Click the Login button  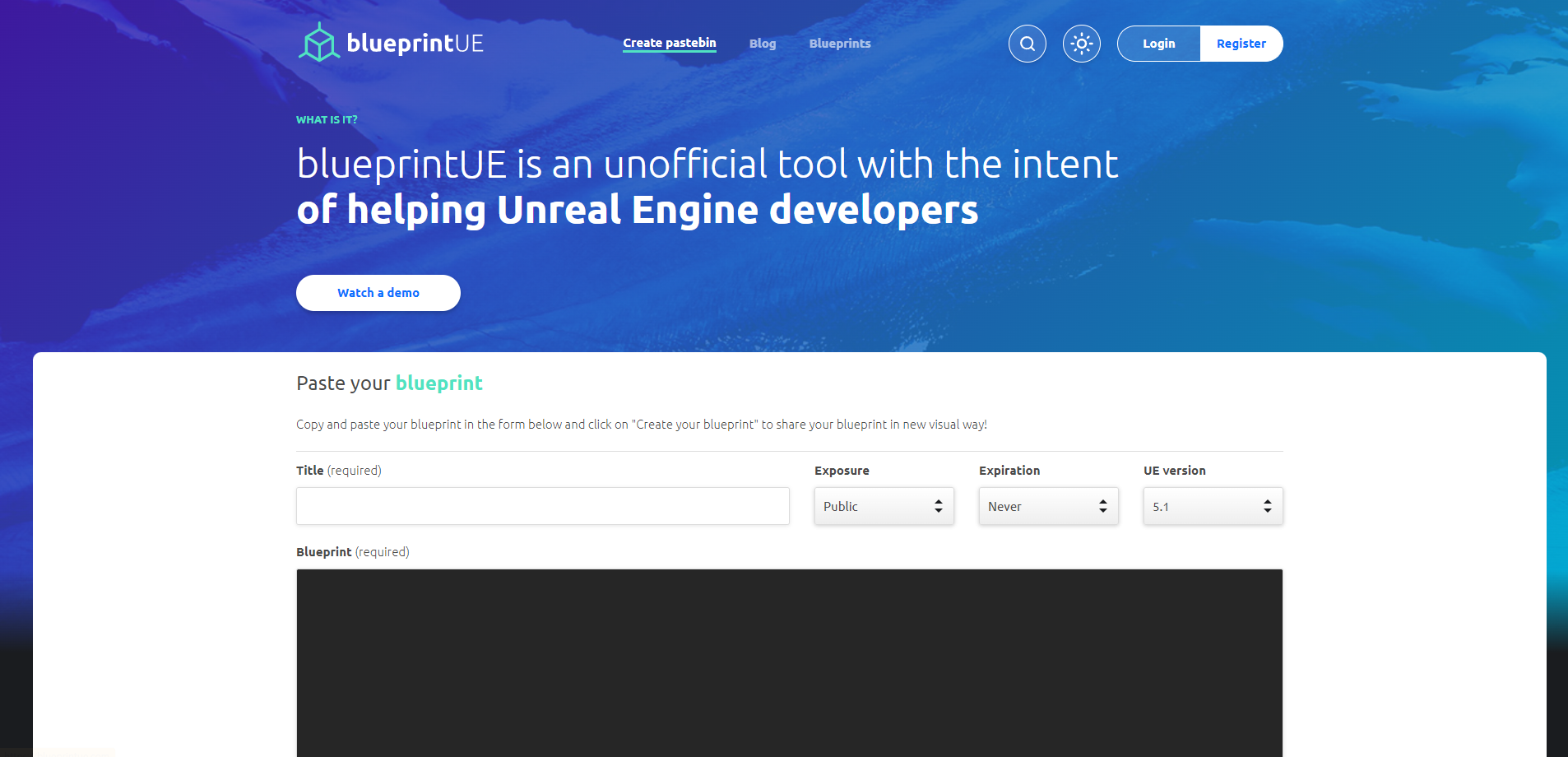1158,44
